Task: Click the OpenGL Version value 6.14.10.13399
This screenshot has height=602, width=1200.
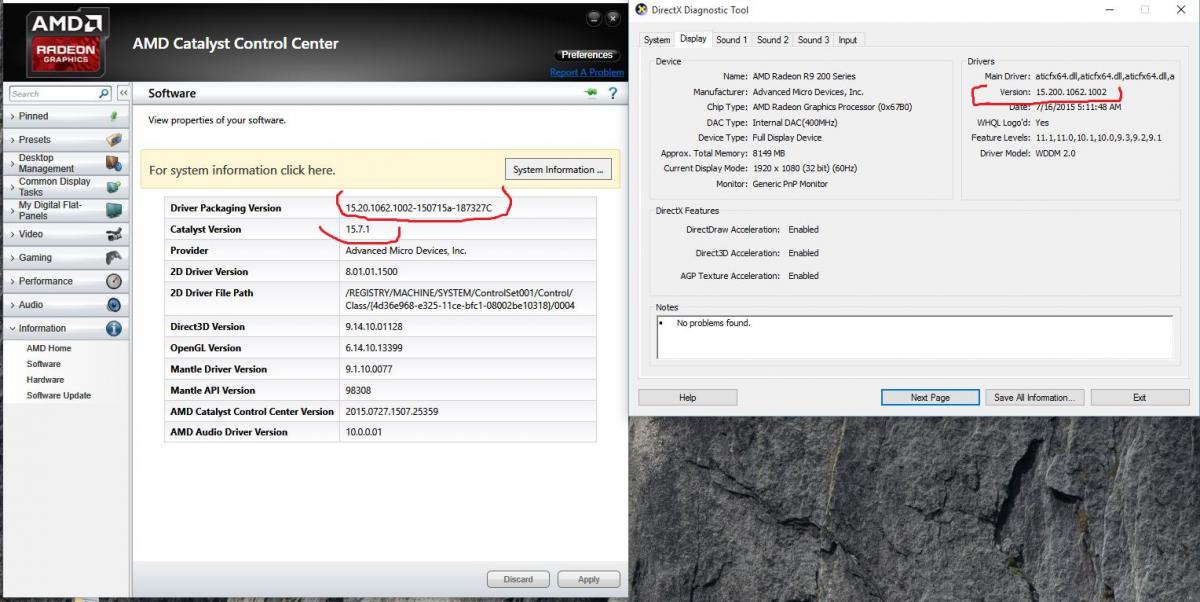Action: click(374, 348)
